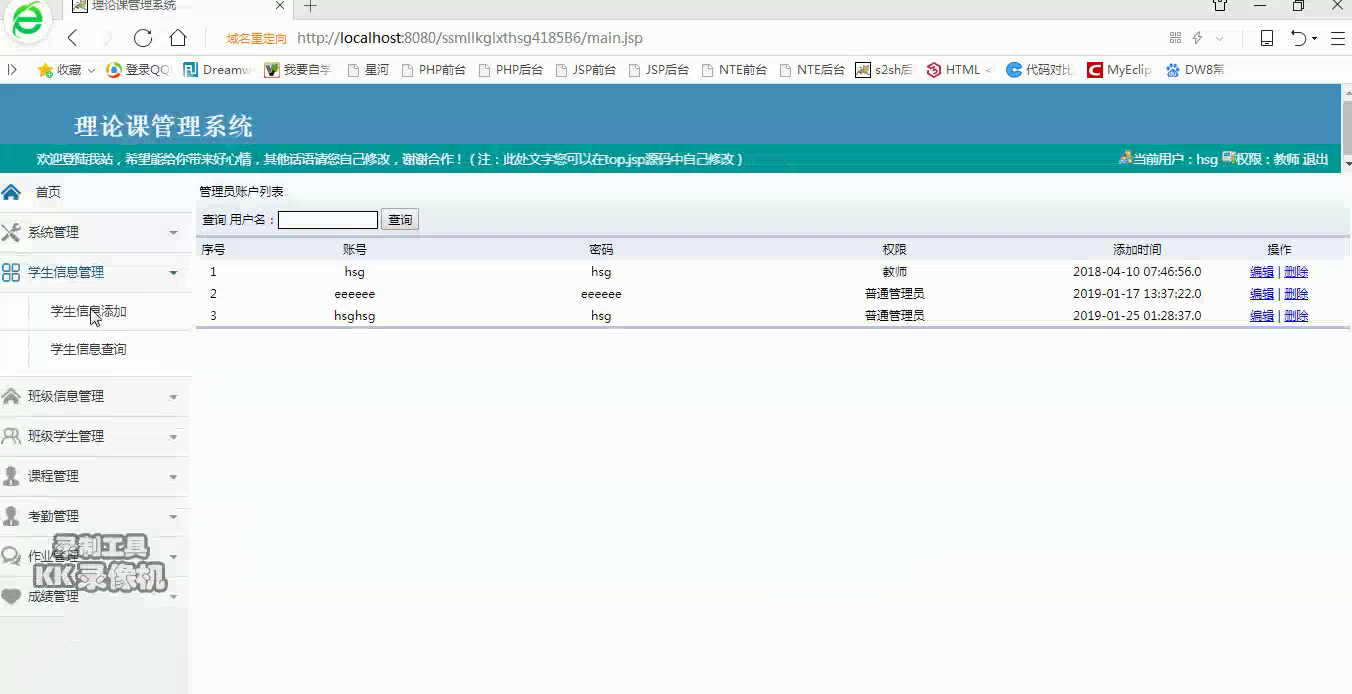
Task: Expand the 系统管理 menu
Action: click(x=95, y=232)
